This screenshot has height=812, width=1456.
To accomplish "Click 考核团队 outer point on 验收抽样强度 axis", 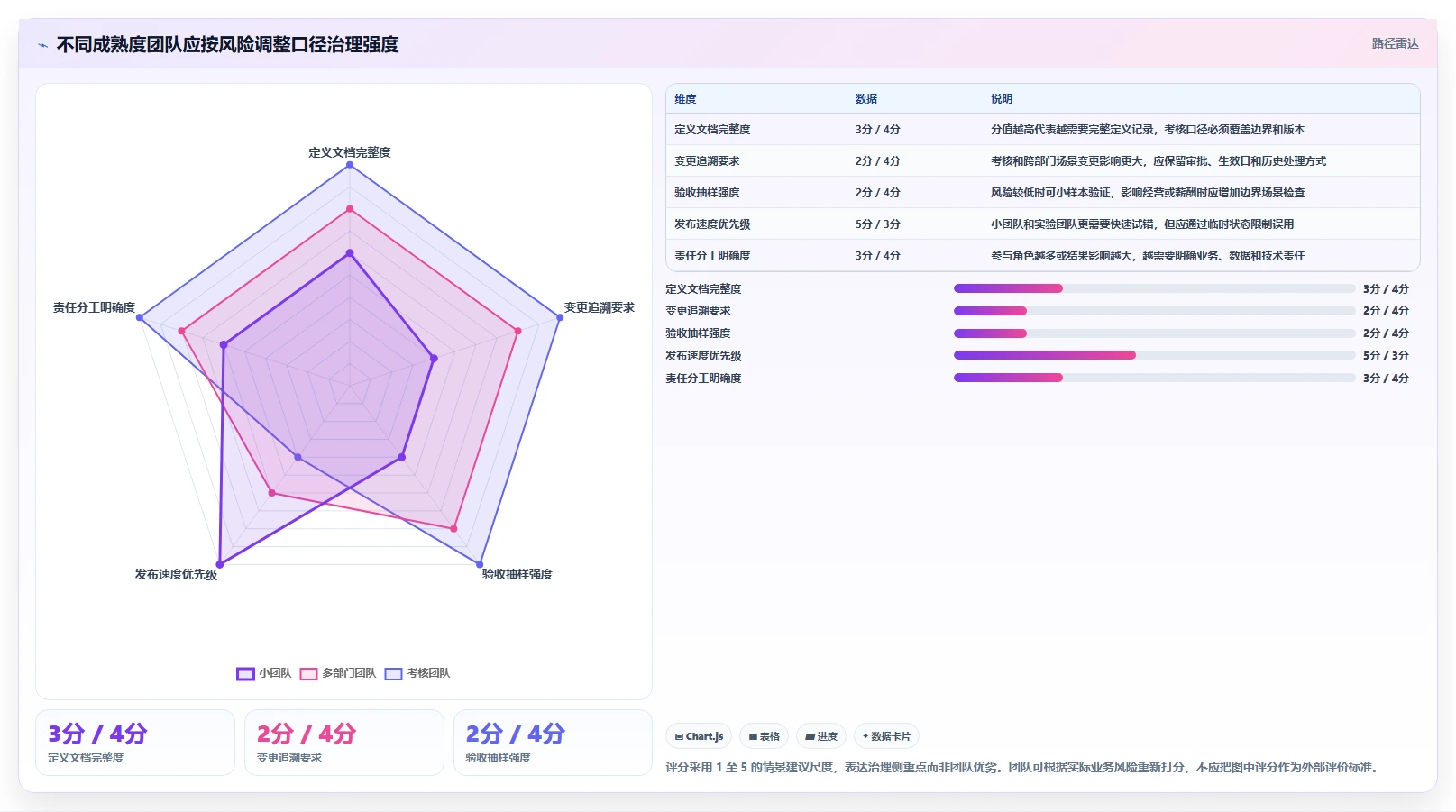I will (480, 564).
